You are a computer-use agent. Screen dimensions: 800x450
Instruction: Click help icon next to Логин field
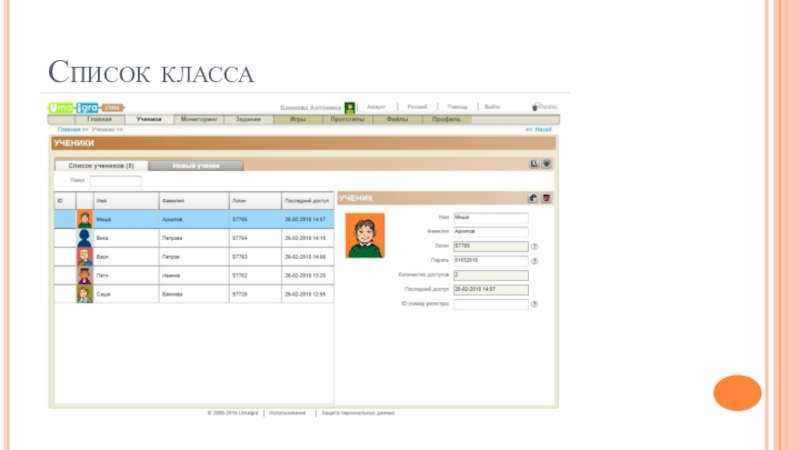pos(535,246)
